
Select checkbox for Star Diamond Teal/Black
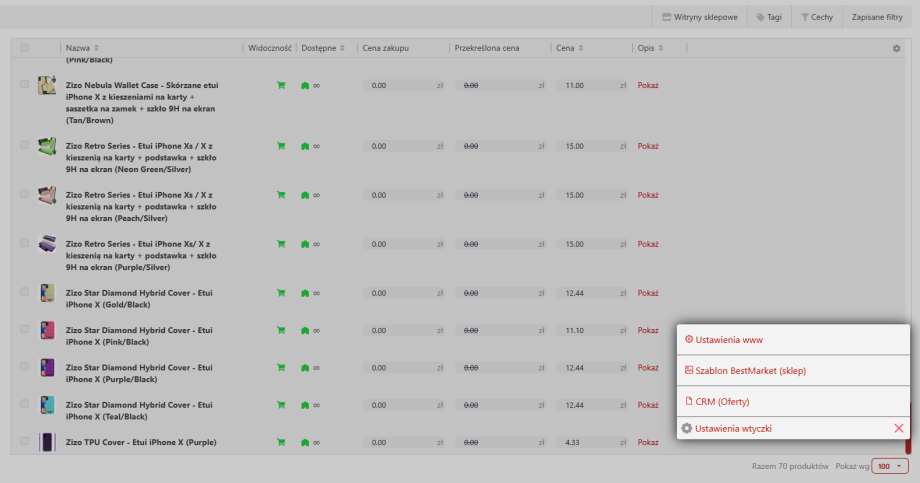pyautogui.click(x=24, y=404)
